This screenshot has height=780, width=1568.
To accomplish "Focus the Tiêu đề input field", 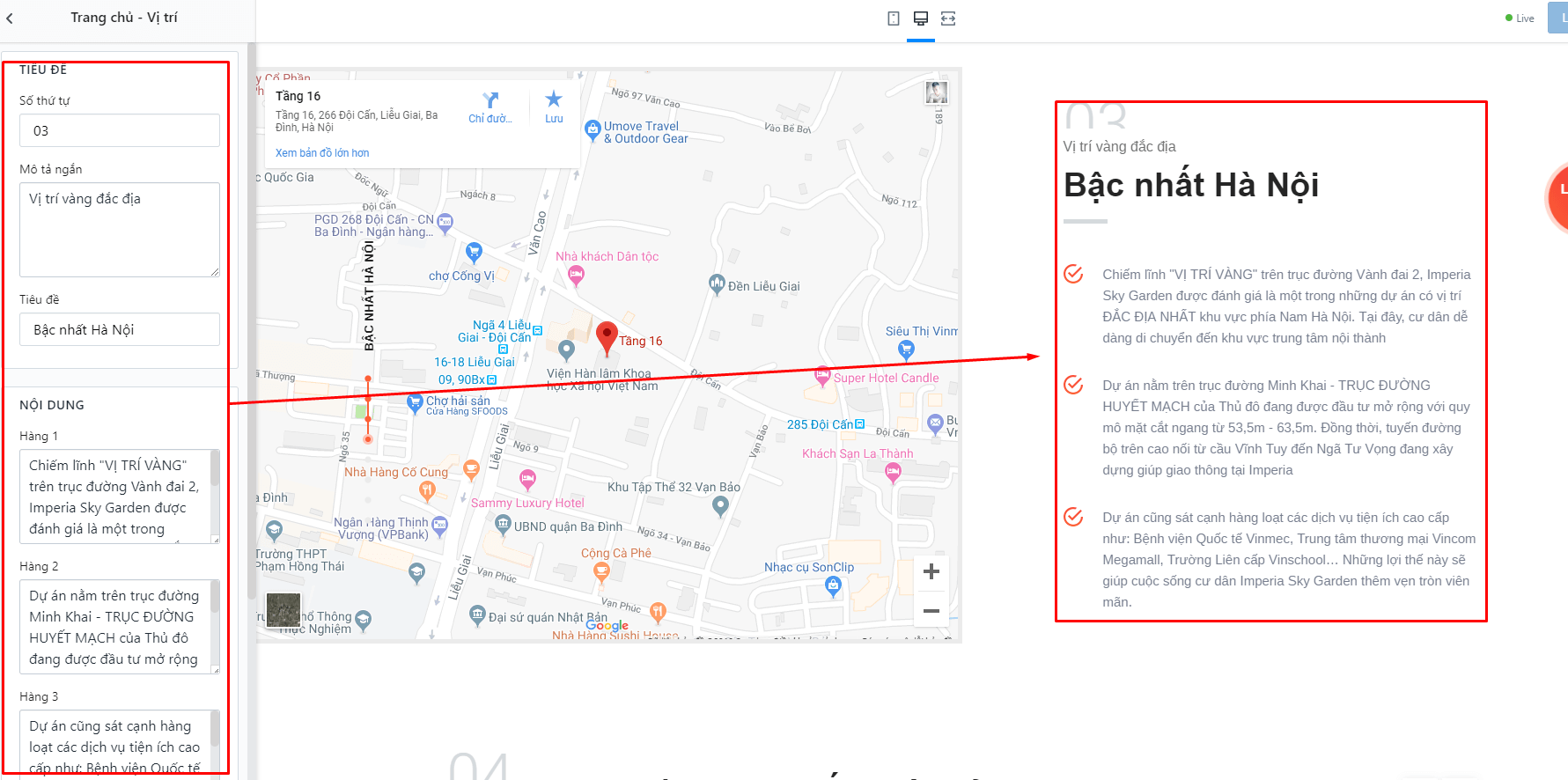I will pos(120,329).
